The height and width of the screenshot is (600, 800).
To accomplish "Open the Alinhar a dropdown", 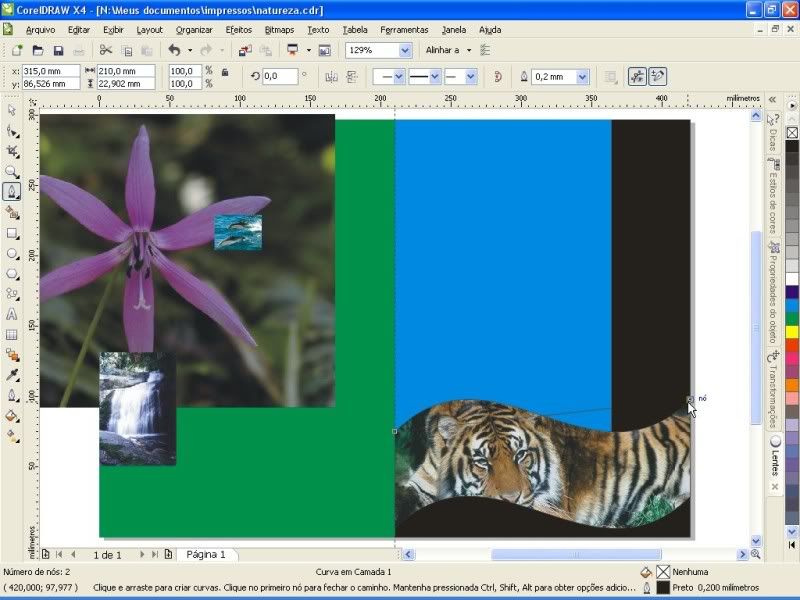I will point(468,50).
